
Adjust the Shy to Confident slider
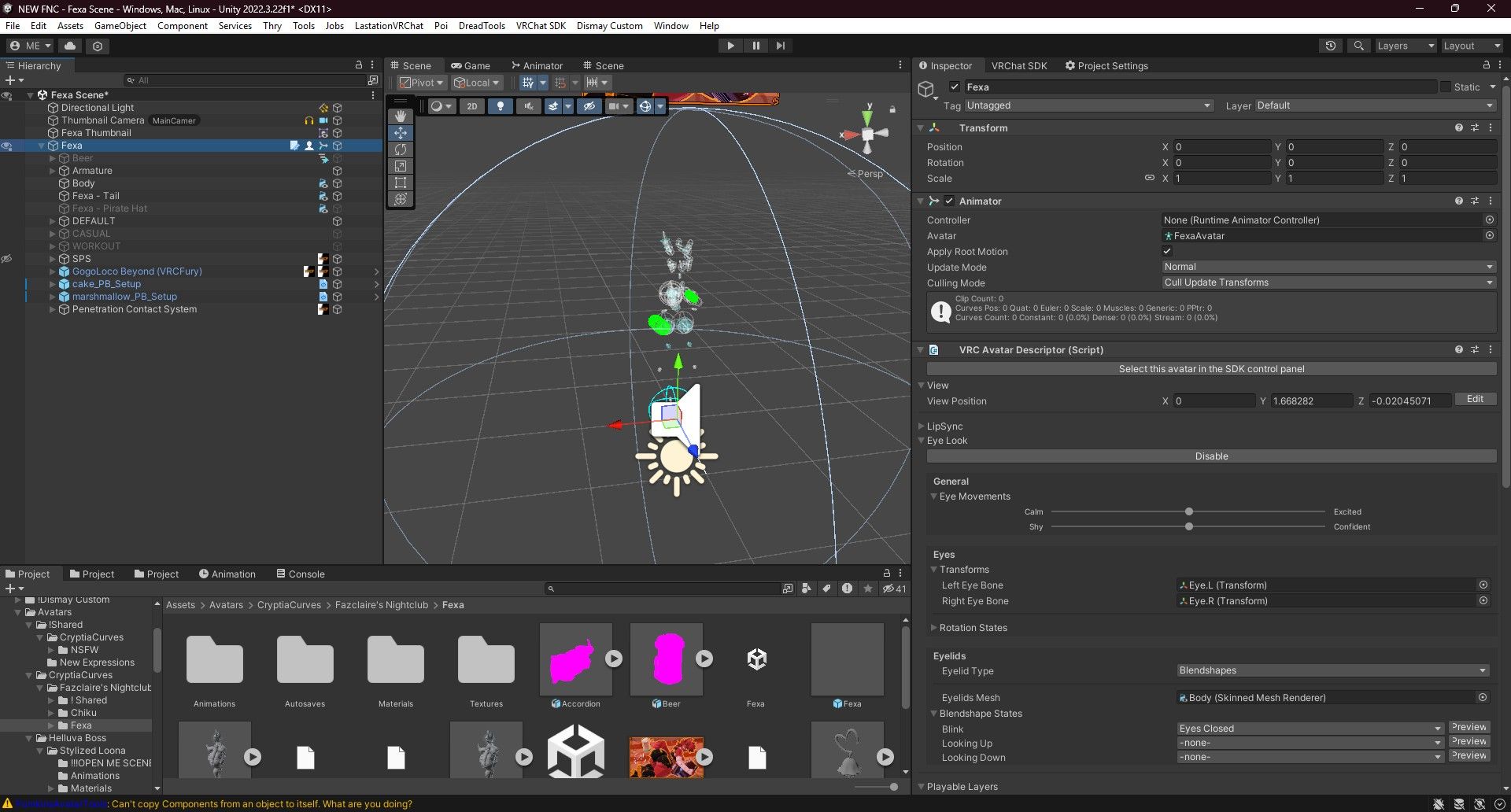pyautogui.click(x=1188, y=526)
